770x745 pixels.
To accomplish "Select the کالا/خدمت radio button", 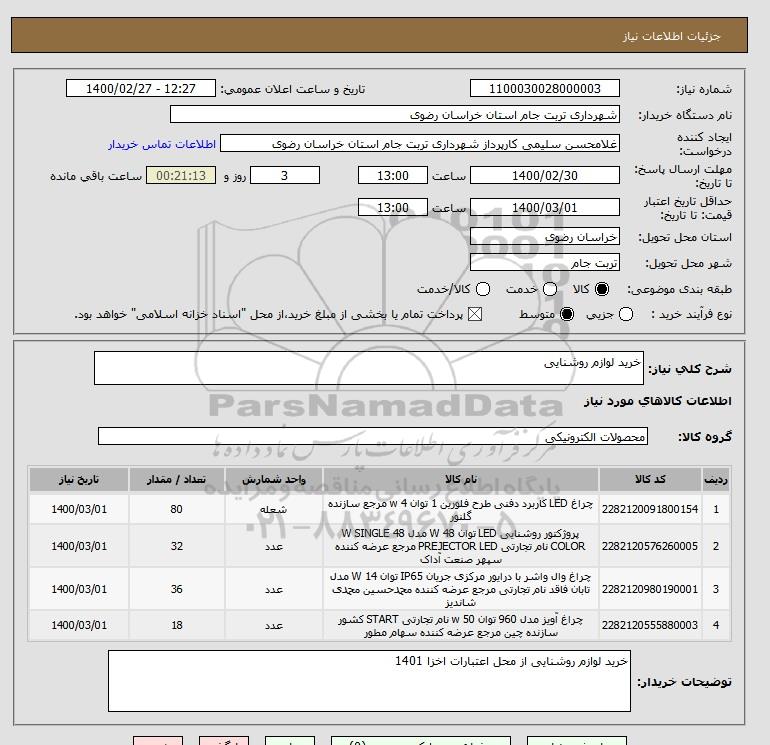I will pyautogui.click(x=483, y=289).
